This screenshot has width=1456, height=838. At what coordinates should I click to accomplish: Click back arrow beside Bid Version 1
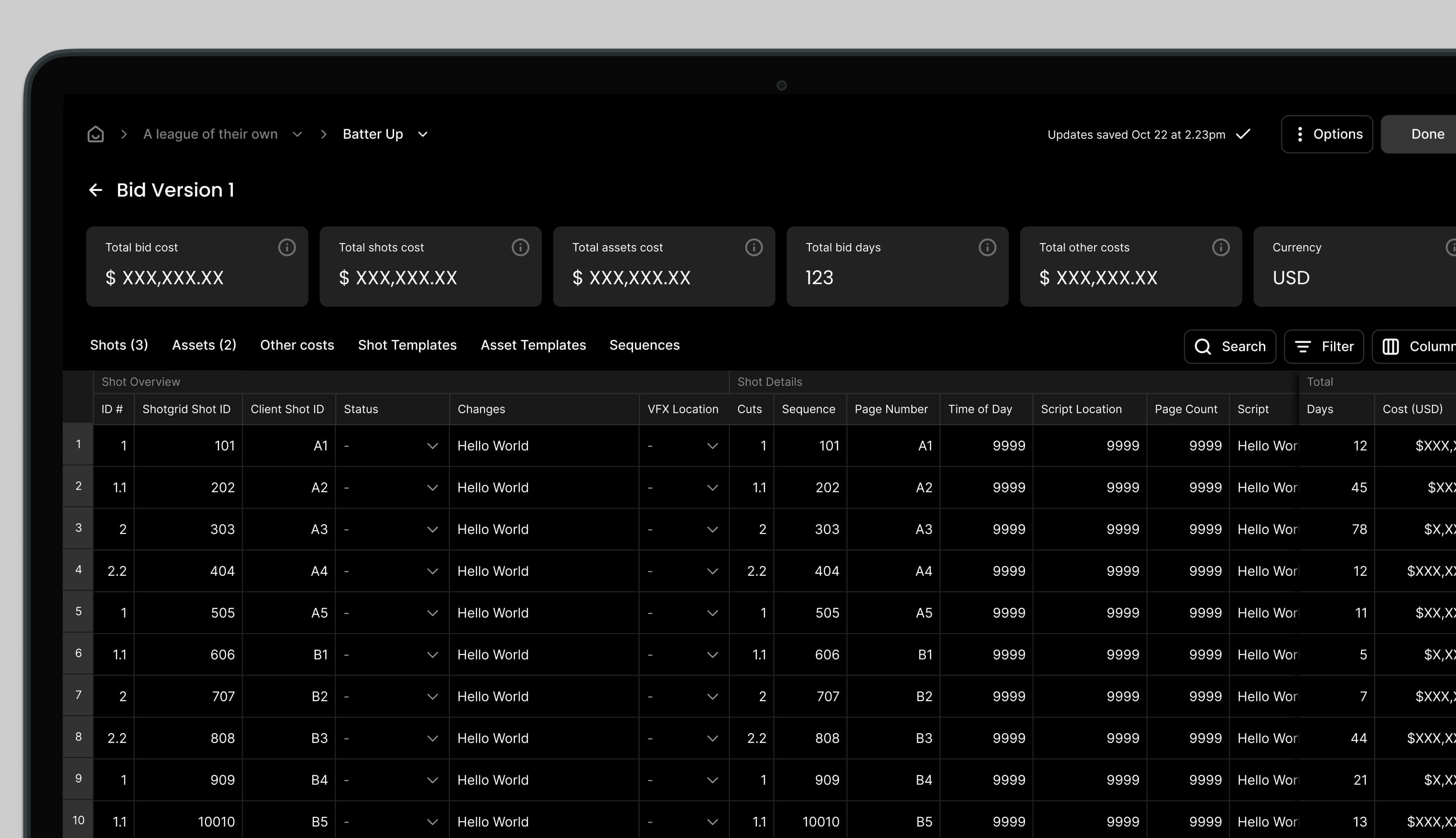pos(95,190)
